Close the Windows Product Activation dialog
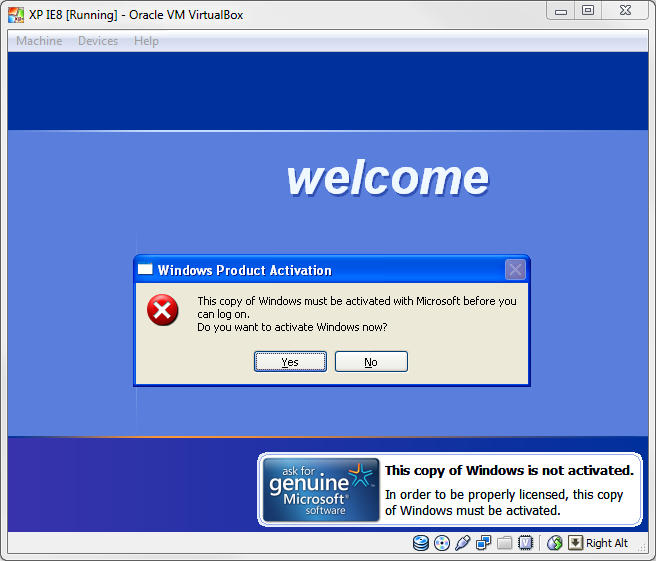Screen dimensions: 656x561 click(515, 269)
